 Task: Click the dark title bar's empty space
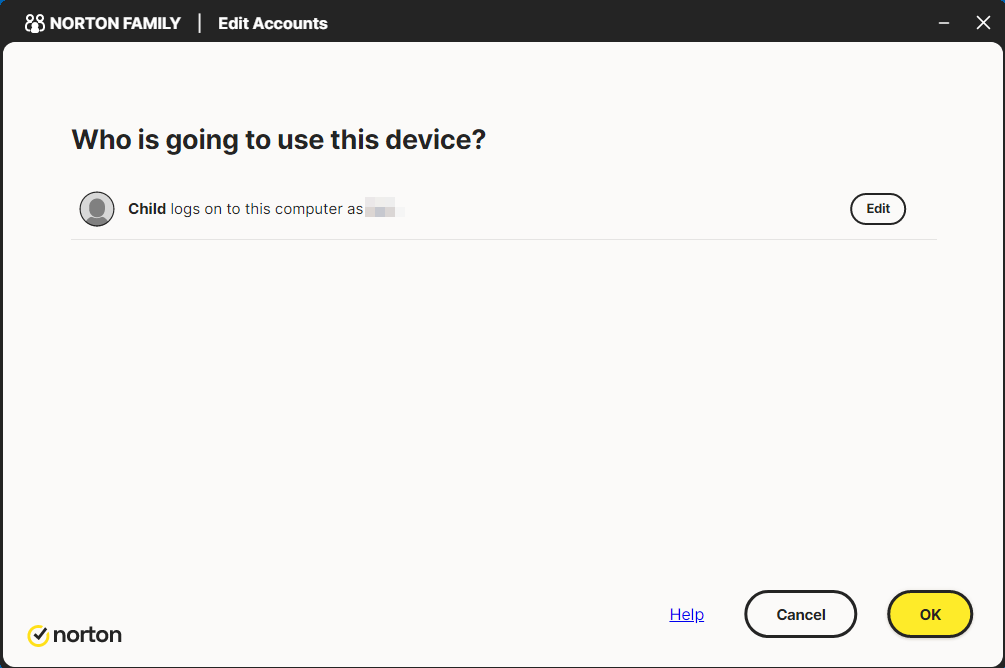pos(628,23)
